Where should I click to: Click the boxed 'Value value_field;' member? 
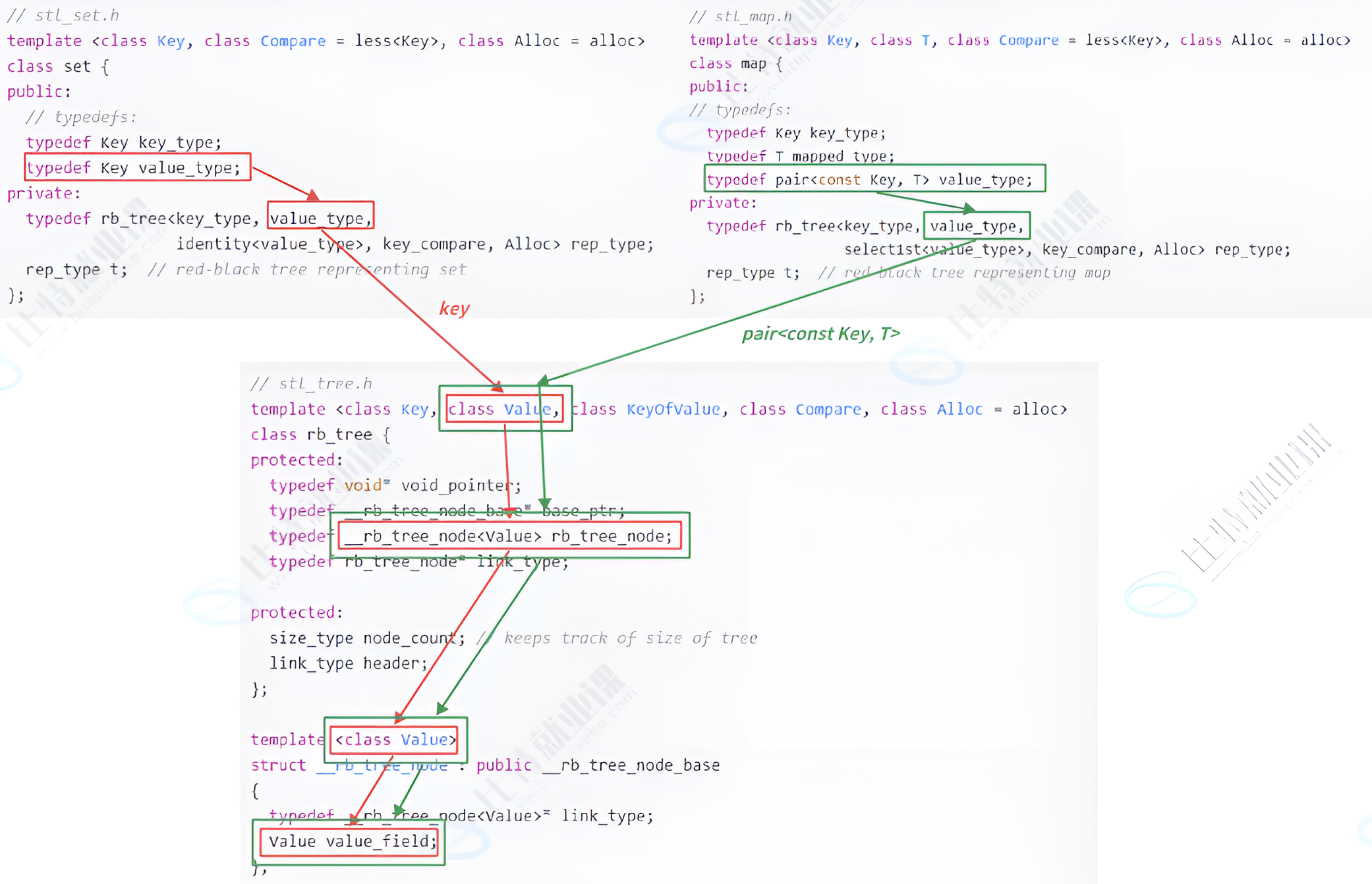tap(351, 841)
